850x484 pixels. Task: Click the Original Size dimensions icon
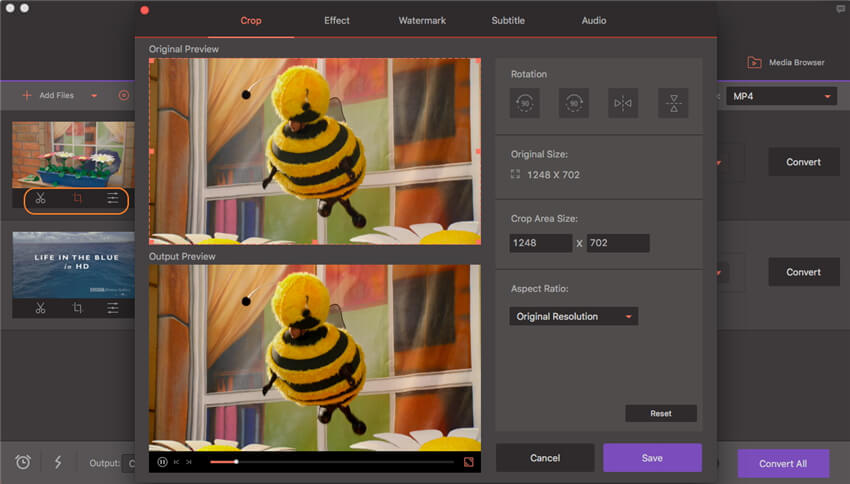pyautogui.click(x=515, y=174)
